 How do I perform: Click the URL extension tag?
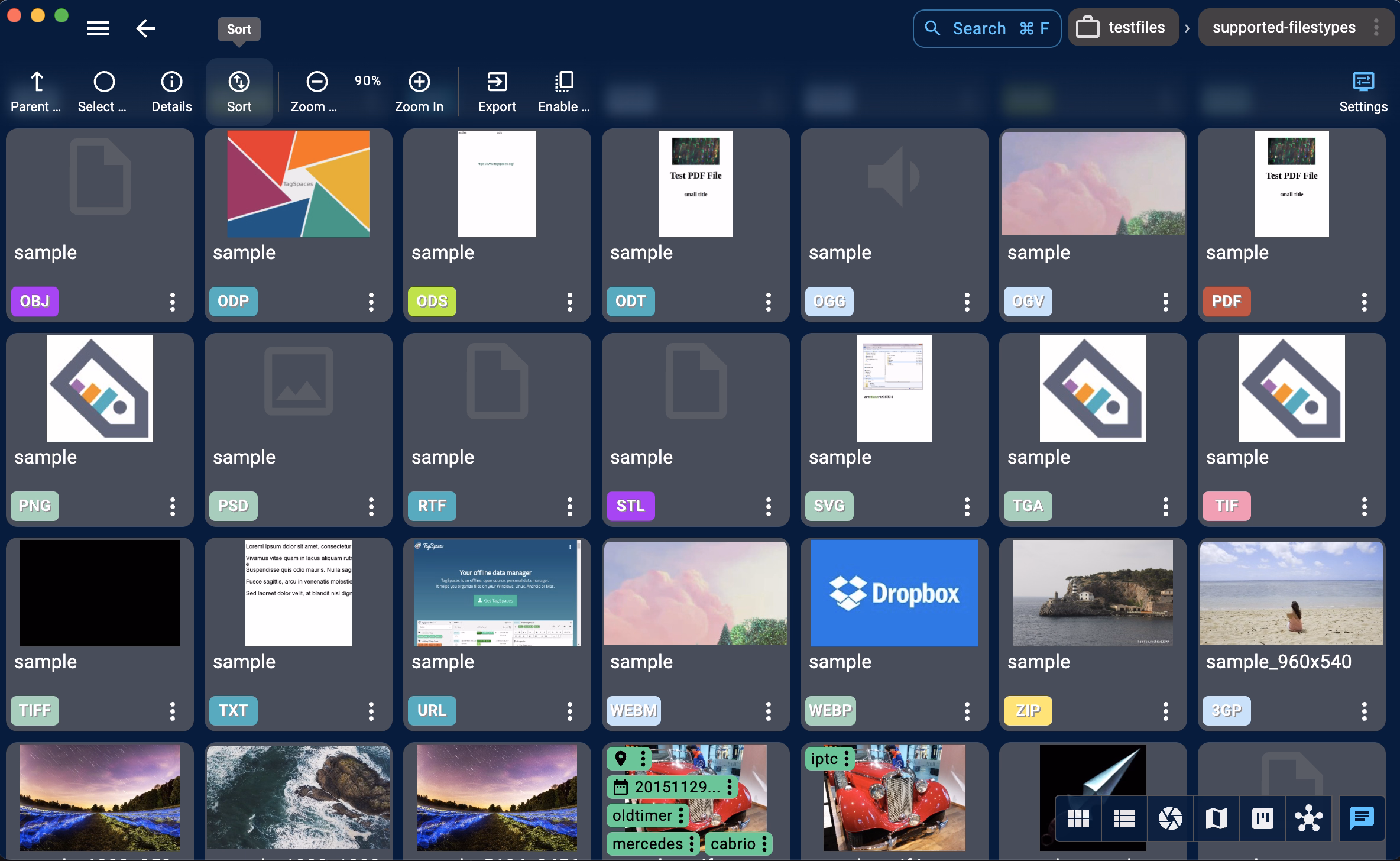pos(432,710)
